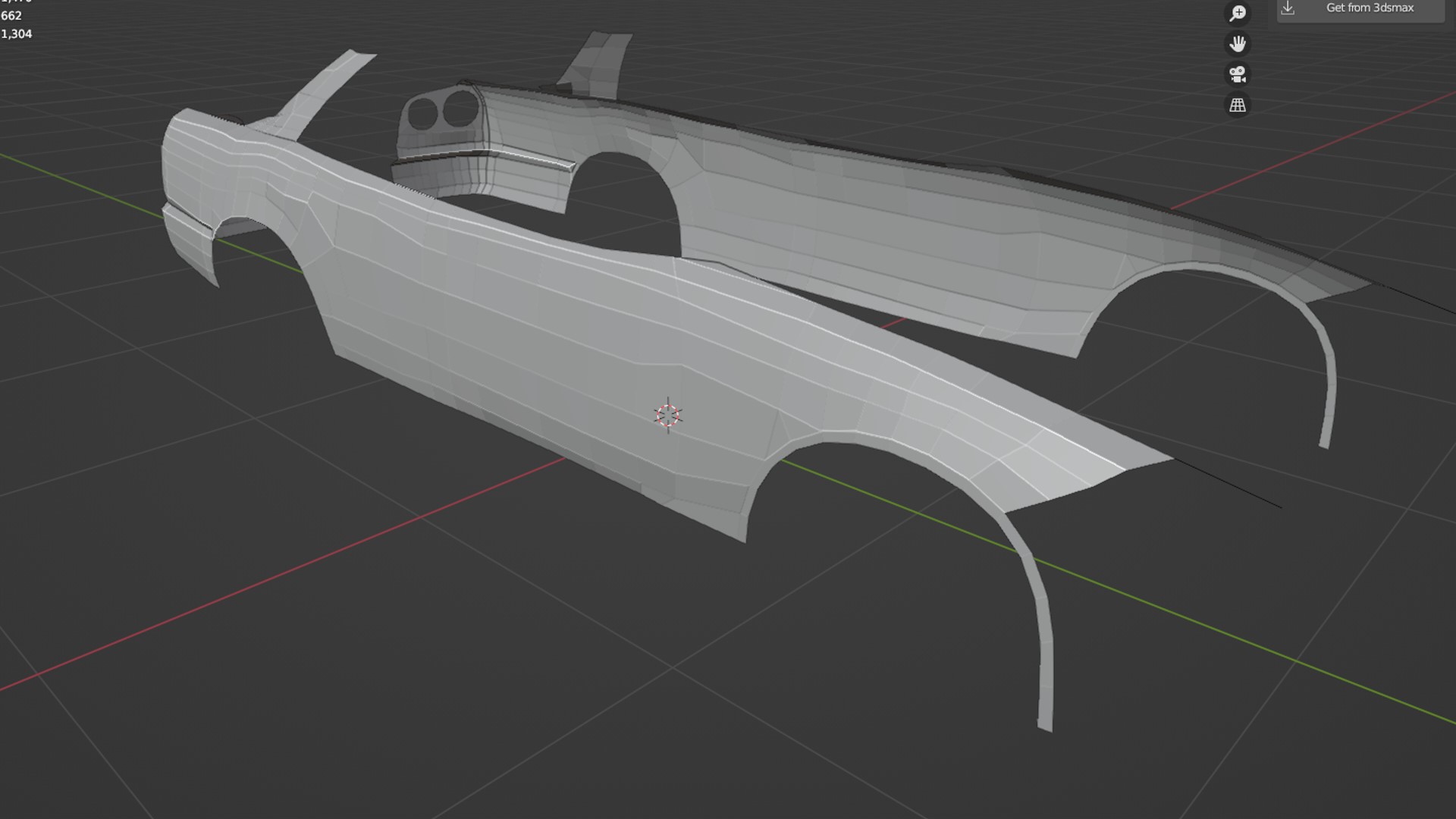Click the 3D cursor crosshair in viewport
Viewport: 1456px width, 819px height.
(x=668, y=415)
